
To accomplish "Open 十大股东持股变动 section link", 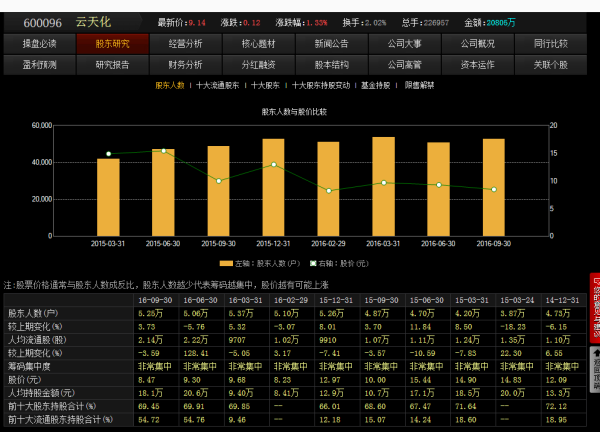I will pyautogui.click(x=321, y=85).
